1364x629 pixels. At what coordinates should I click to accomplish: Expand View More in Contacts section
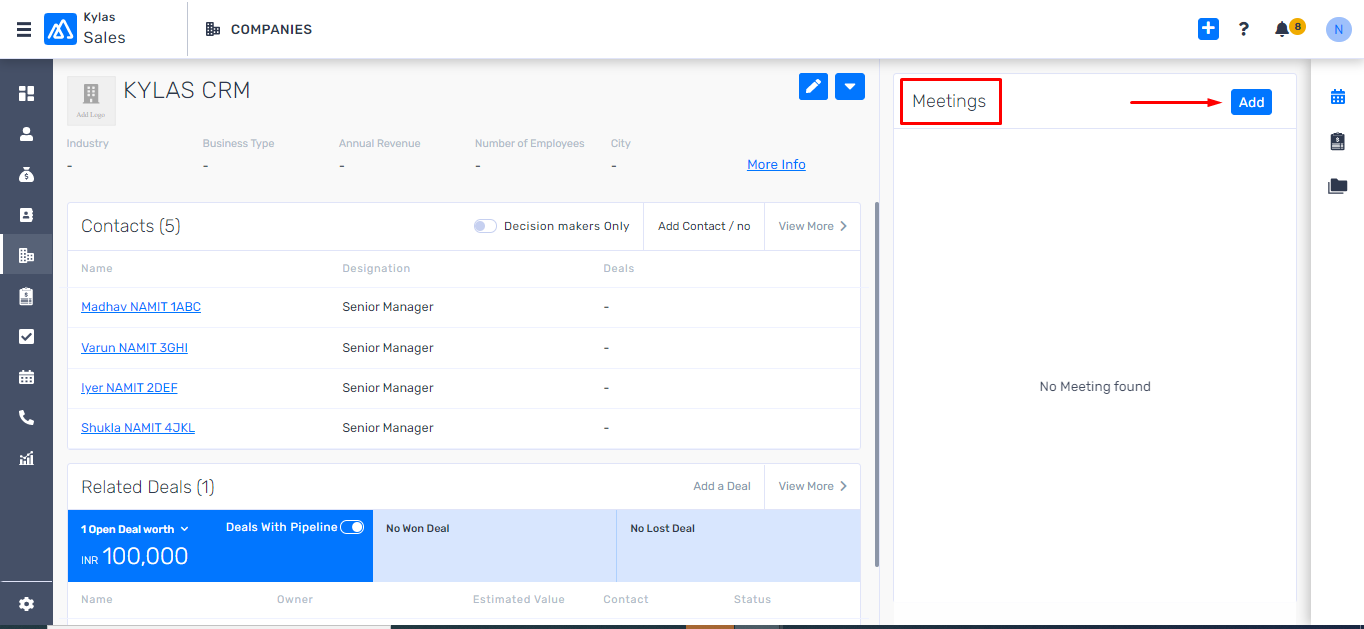[812, 226]
